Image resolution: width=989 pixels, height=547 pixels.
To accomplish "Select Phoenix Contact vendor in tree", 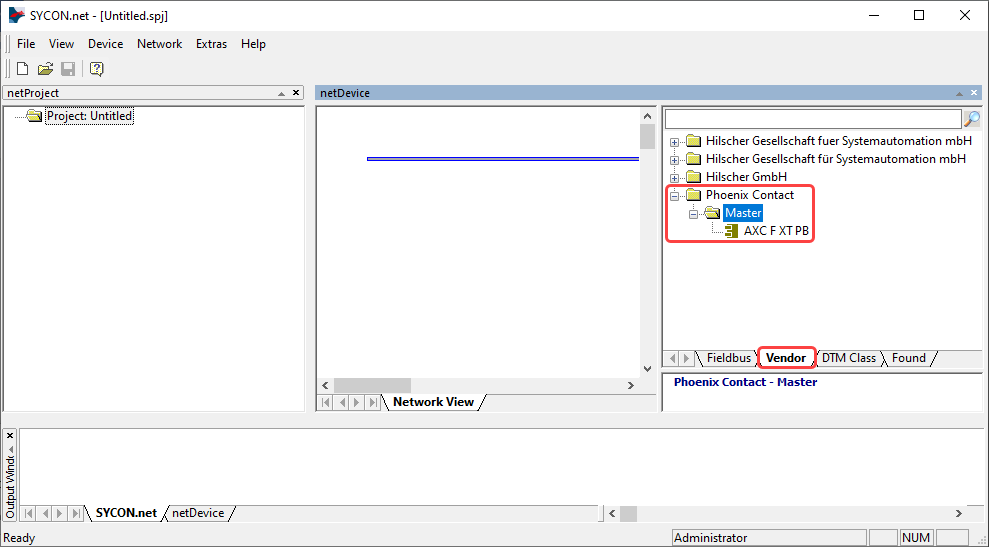I will pos(750,195).
